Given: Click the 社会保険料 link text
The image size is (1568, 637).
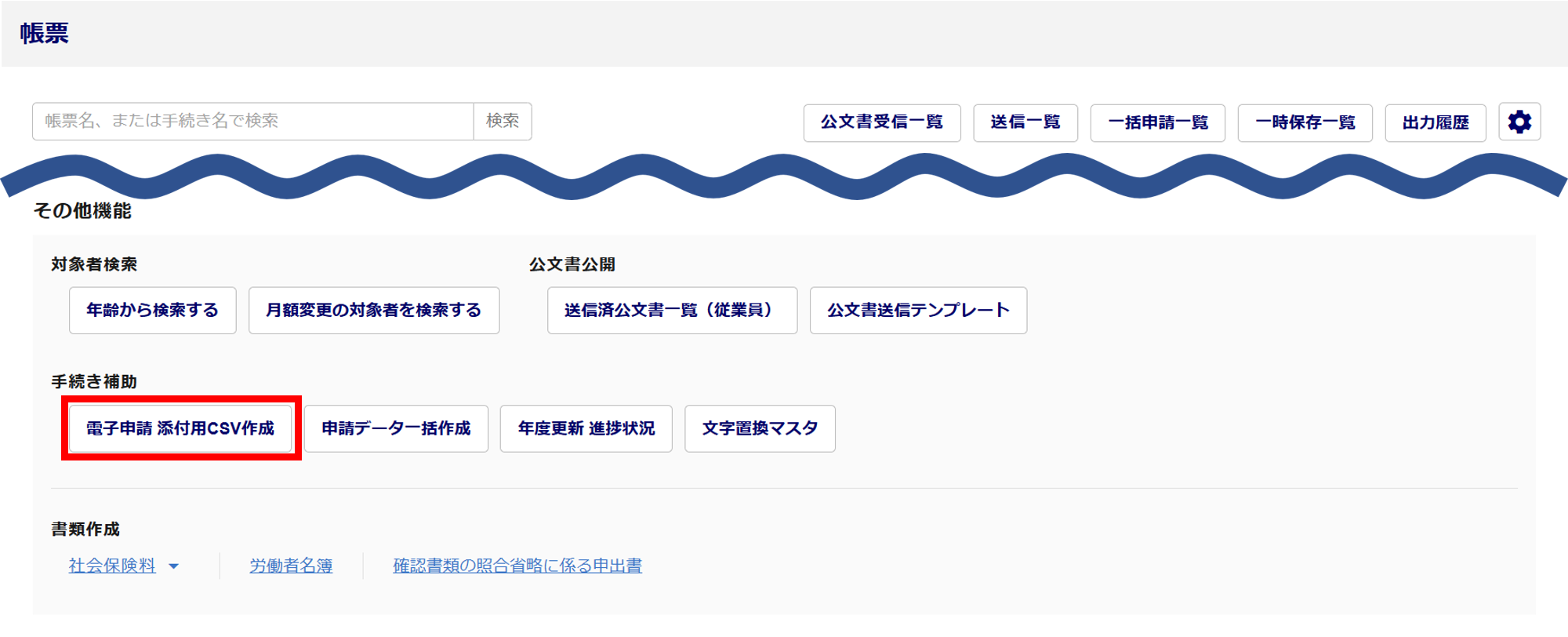Looking at the screenshot, I should point(112,566).
